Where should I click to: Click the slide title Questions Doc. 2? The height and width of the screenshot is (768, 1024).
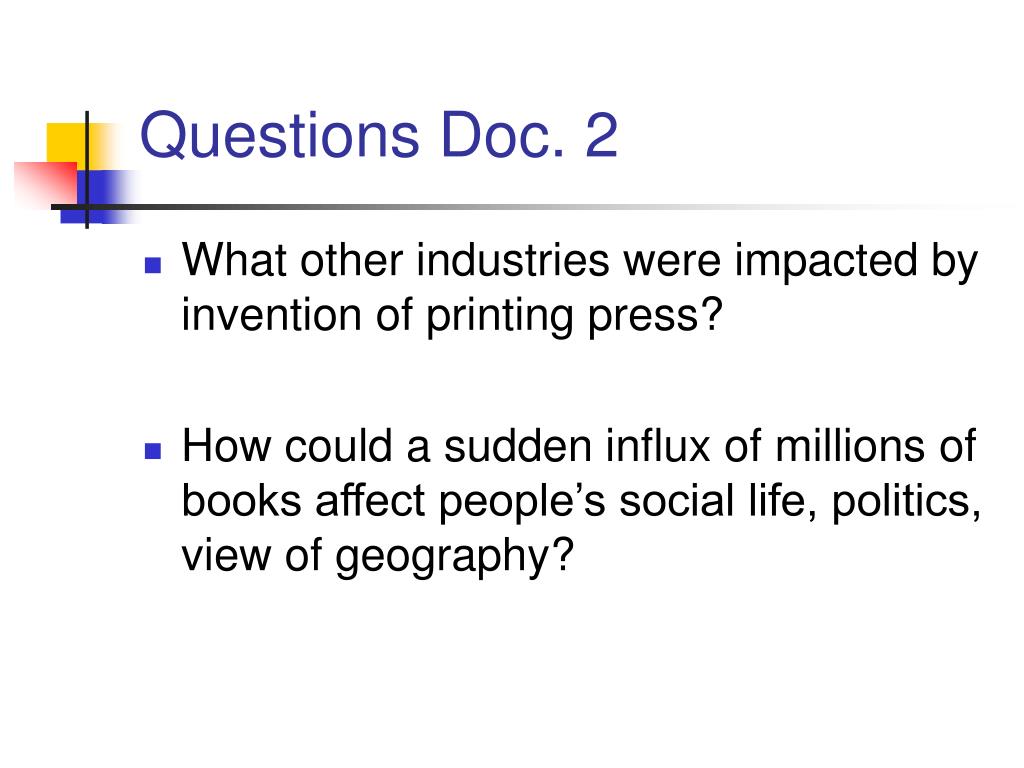coord(379,136)
